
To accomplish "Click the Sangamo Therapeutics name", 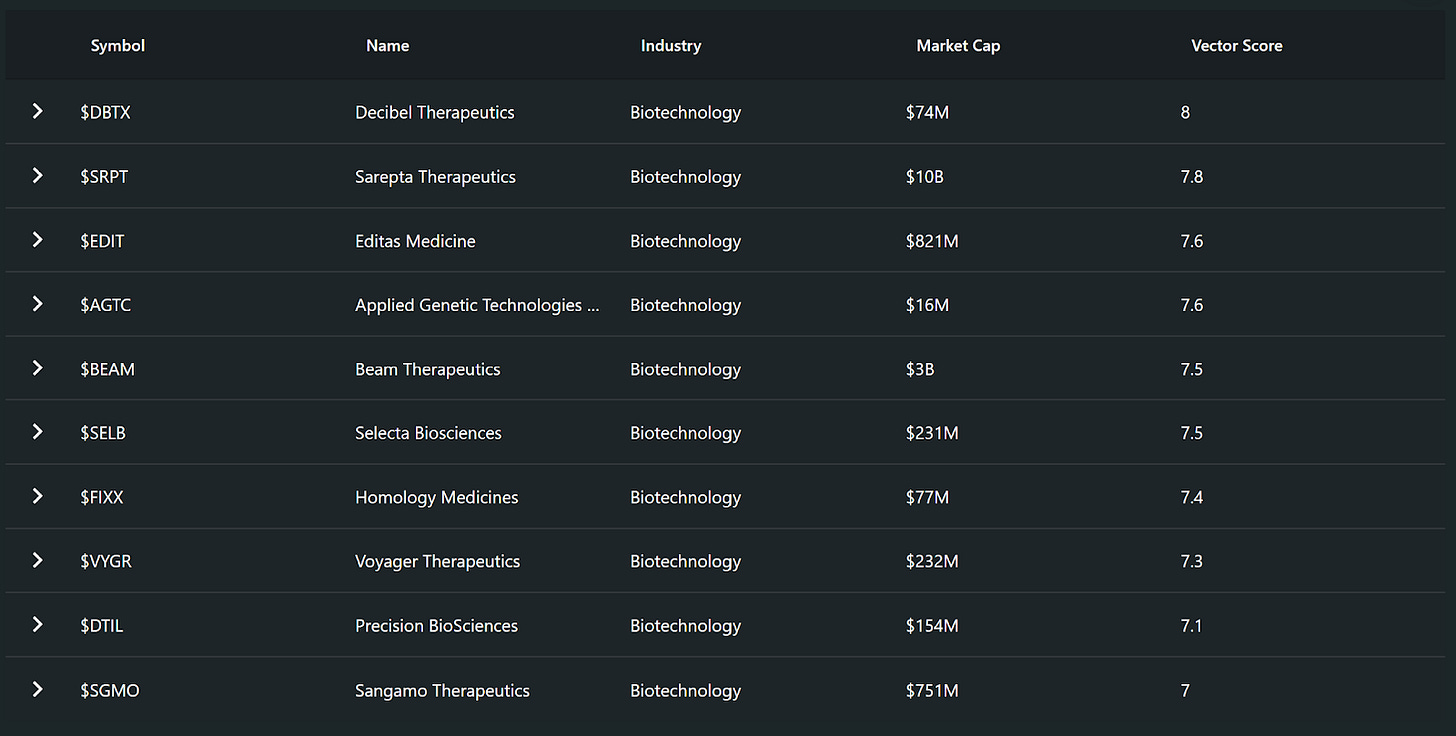I will tap(442, 690).
